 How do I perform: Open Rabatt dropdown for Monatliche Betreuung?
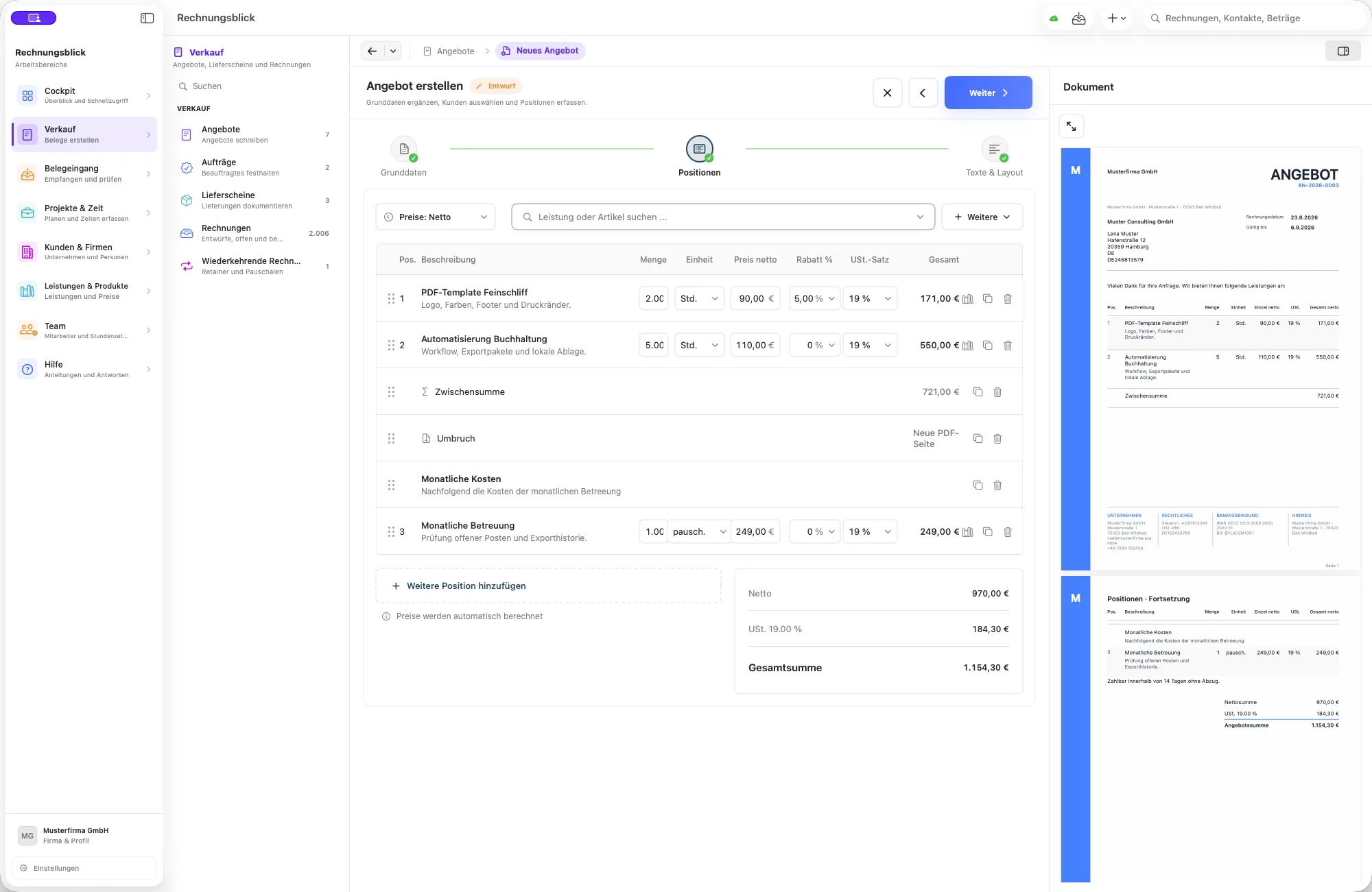click(x=815, y=532)
